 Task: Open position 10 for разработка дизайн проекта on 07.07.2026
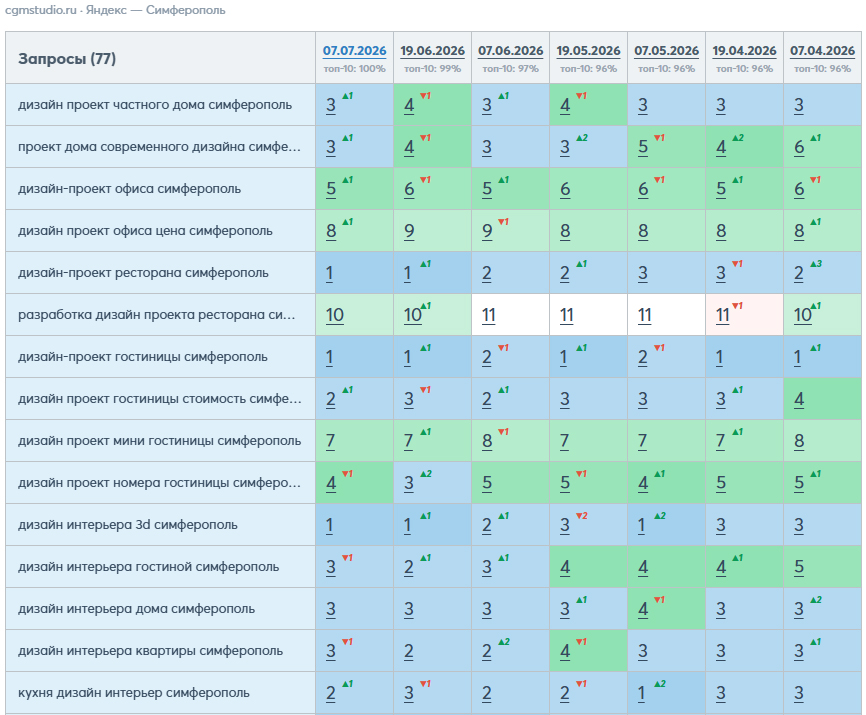coord(335,315)
